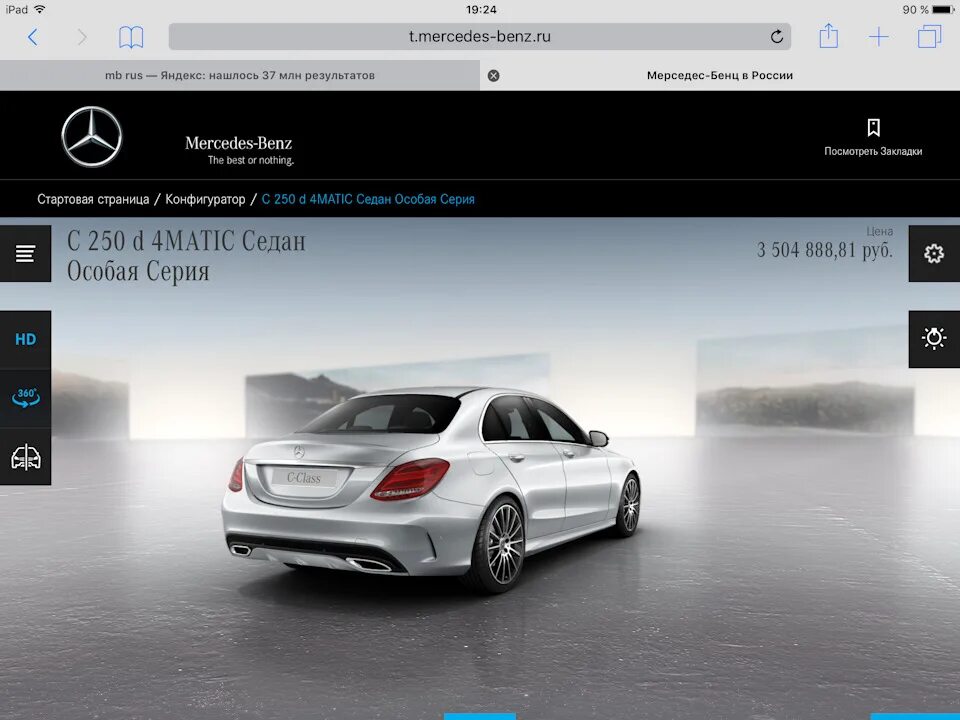Viewport: 960px width, 720px height.
Task: Switch to interior/exterior car view icon
Action: click(x=25, y=457)
